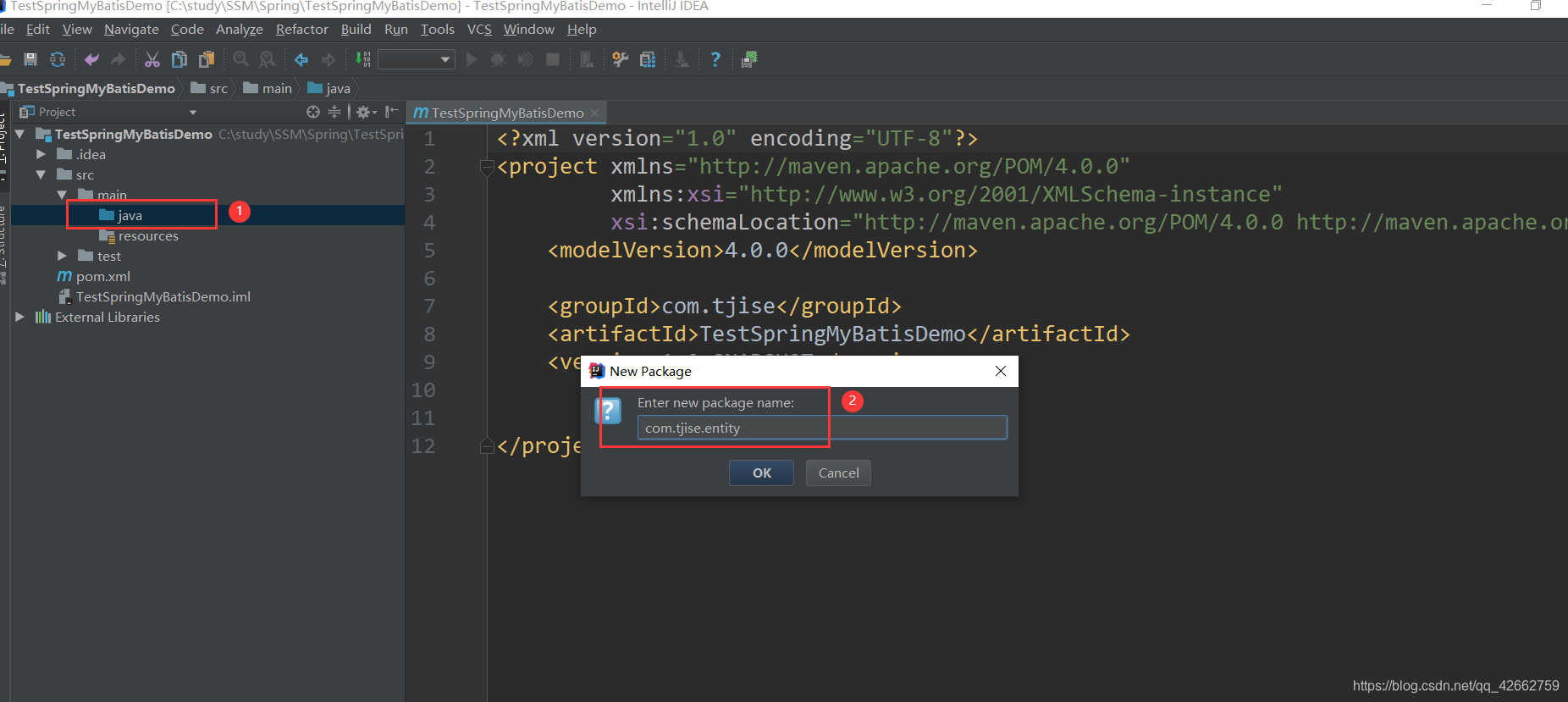The image size is (1568, 702).
Task: Open the Help menu
Action: pyautogui.click(x=582, y=29)
